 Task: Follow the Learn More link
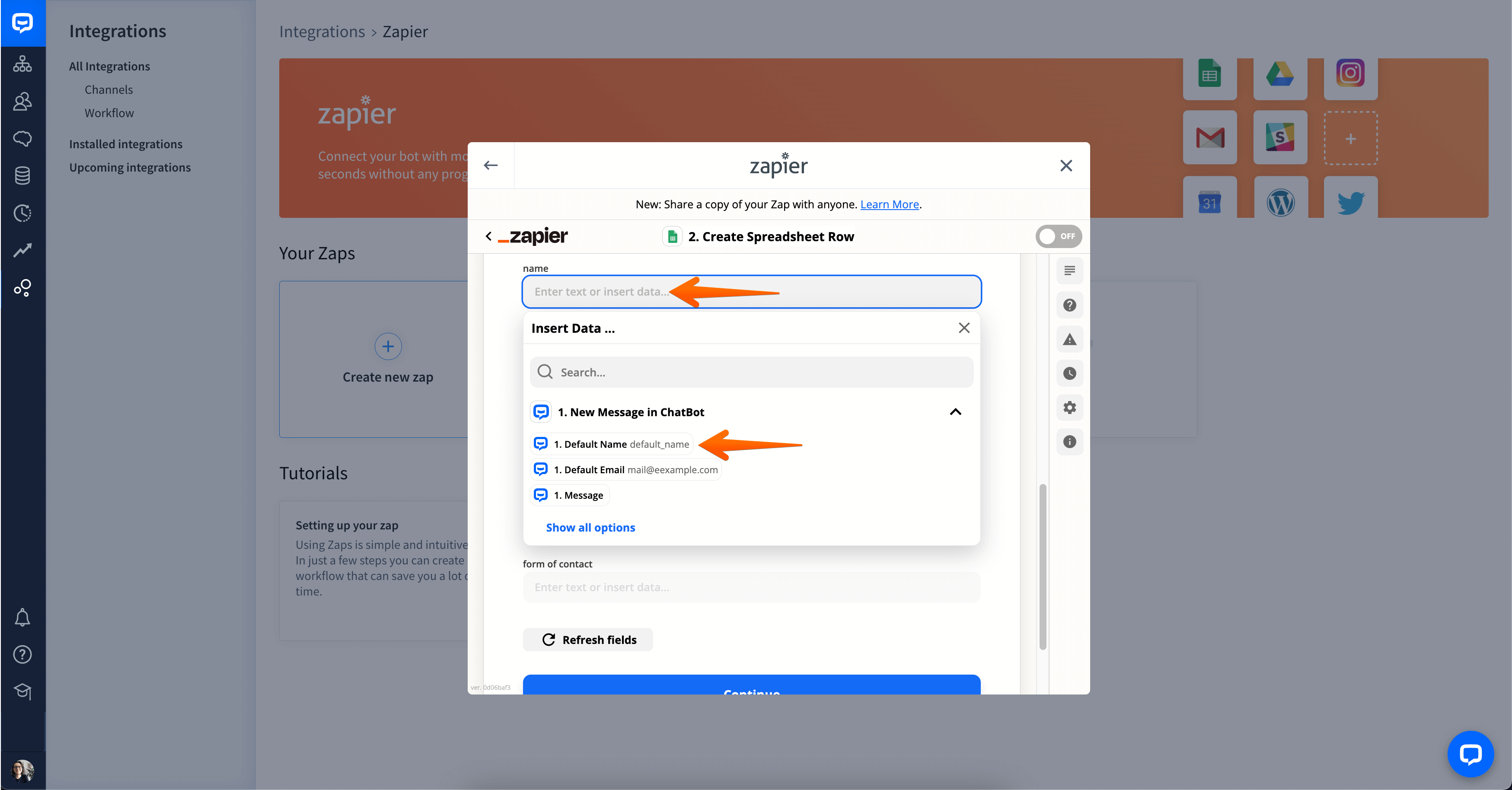coord(889,204)
